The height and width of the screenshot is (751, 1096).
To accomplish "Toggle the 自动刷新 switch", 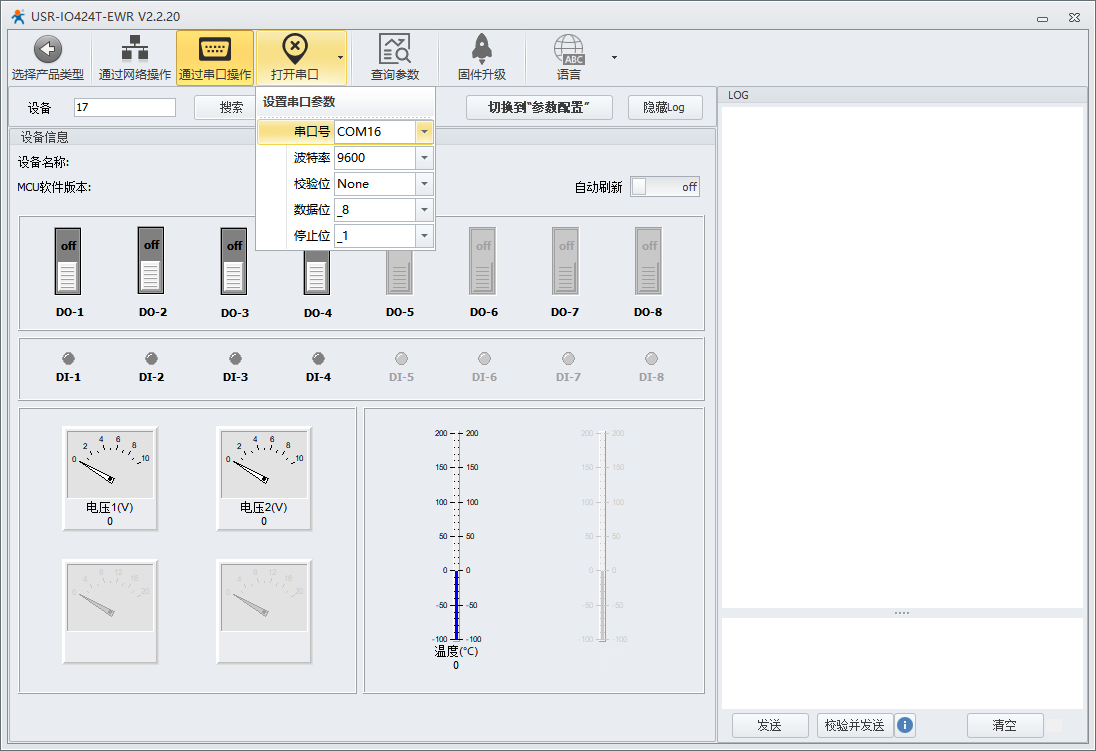I will (664, 187).
